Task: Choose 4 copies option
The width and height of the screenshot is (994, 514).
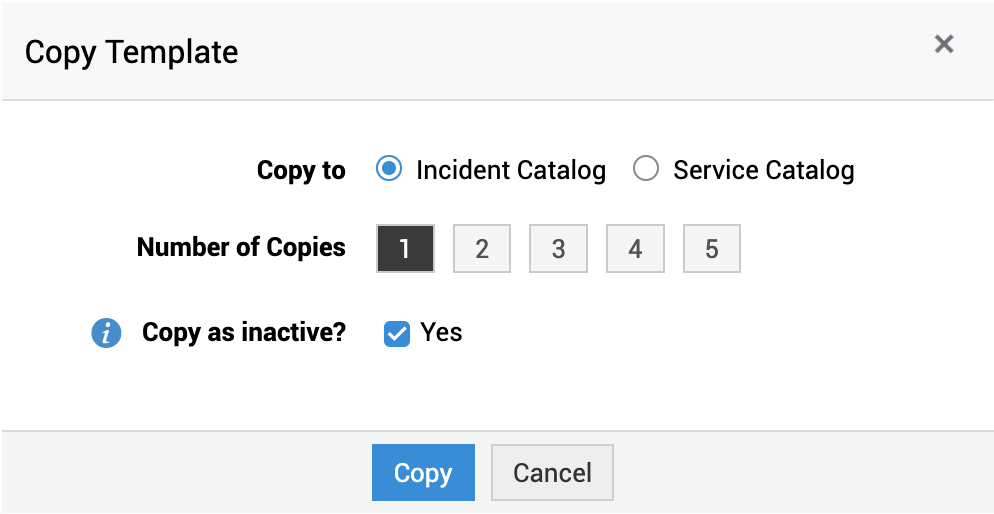Action: [x=635, y=248]
